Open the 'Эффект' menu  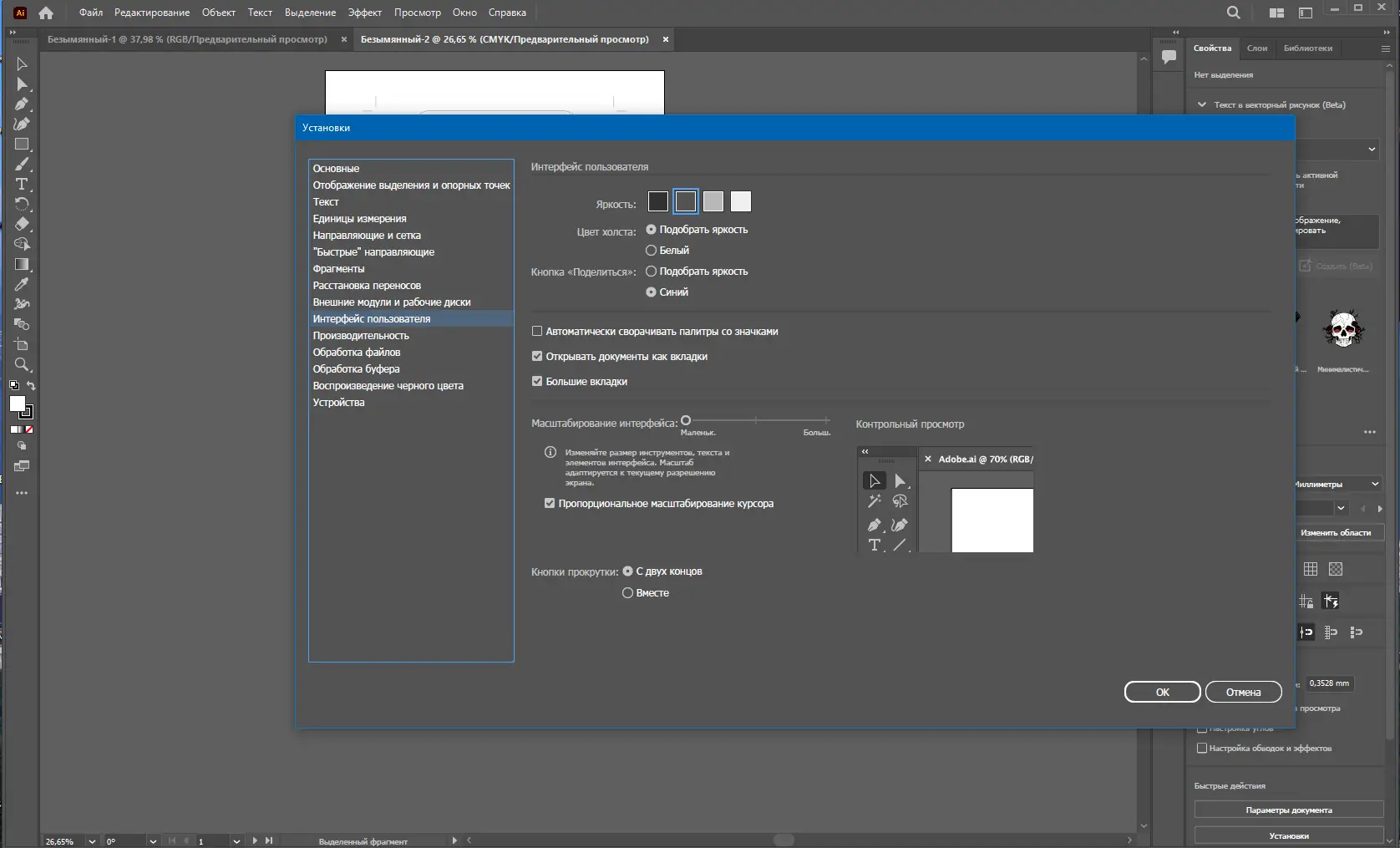pyautogui.click(x=364, y=13)
